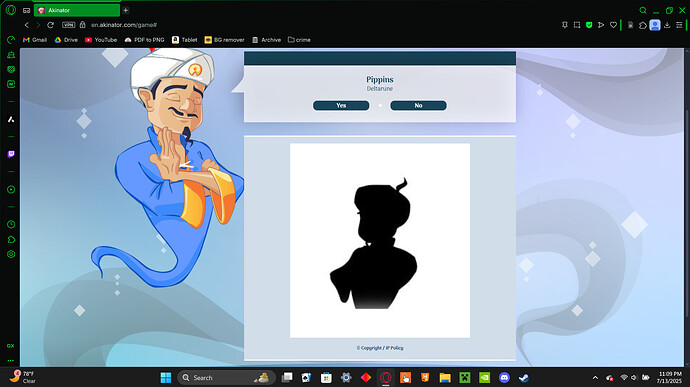
Task: Take a snapshot with the capture icon
Action: pyautogui.click(x=577, y=25)
